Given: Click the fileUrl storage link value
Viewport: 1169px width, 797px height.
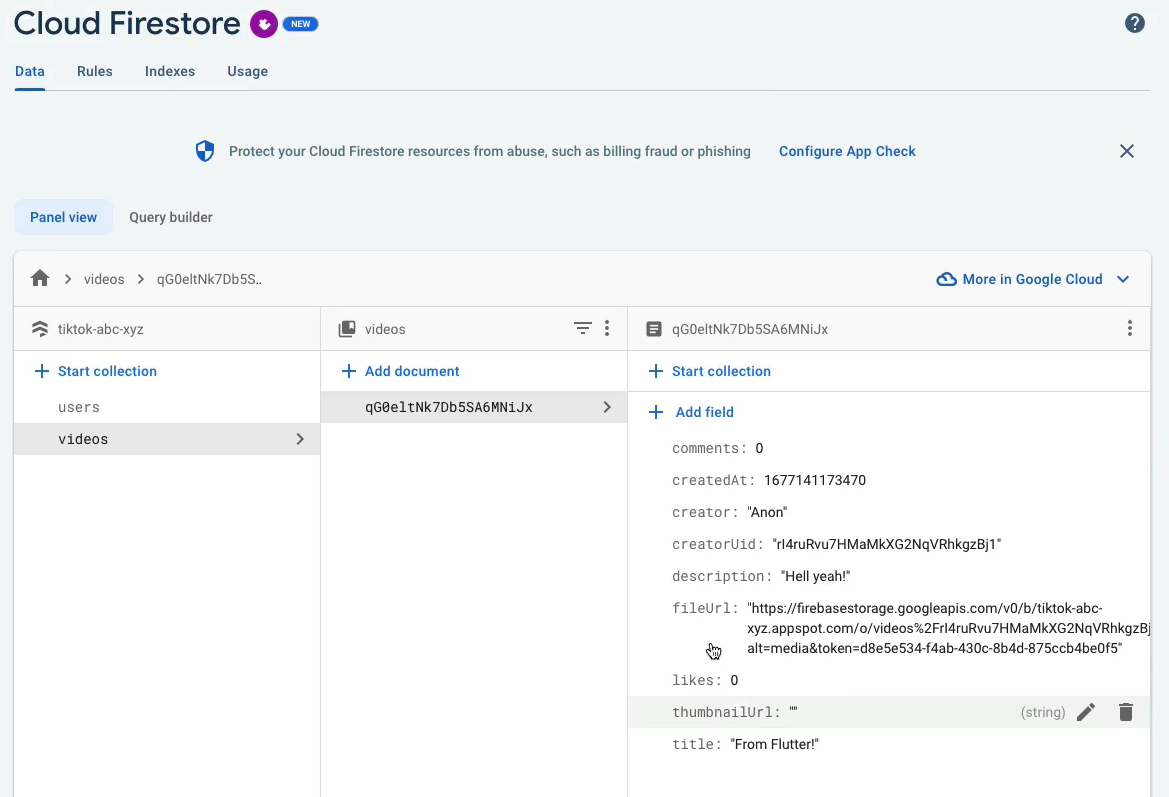Looking at the screenshot, I should pos(948,628).
